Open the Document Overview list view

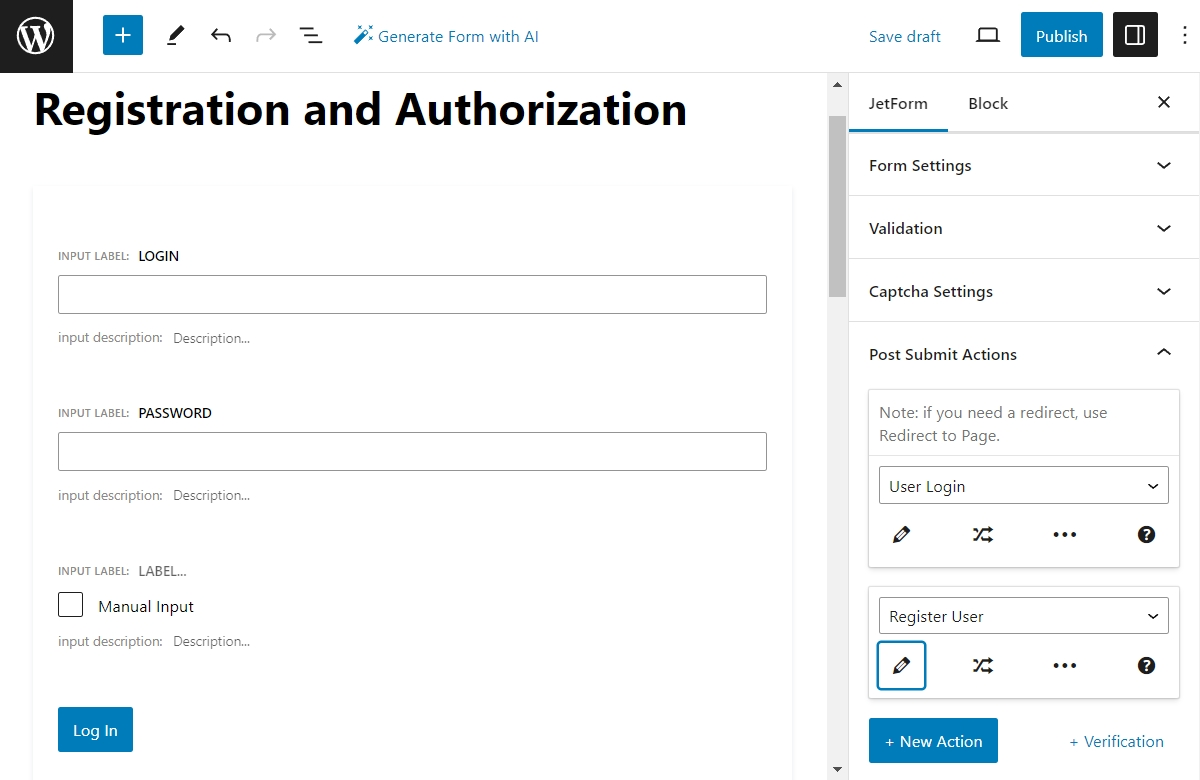311,34
